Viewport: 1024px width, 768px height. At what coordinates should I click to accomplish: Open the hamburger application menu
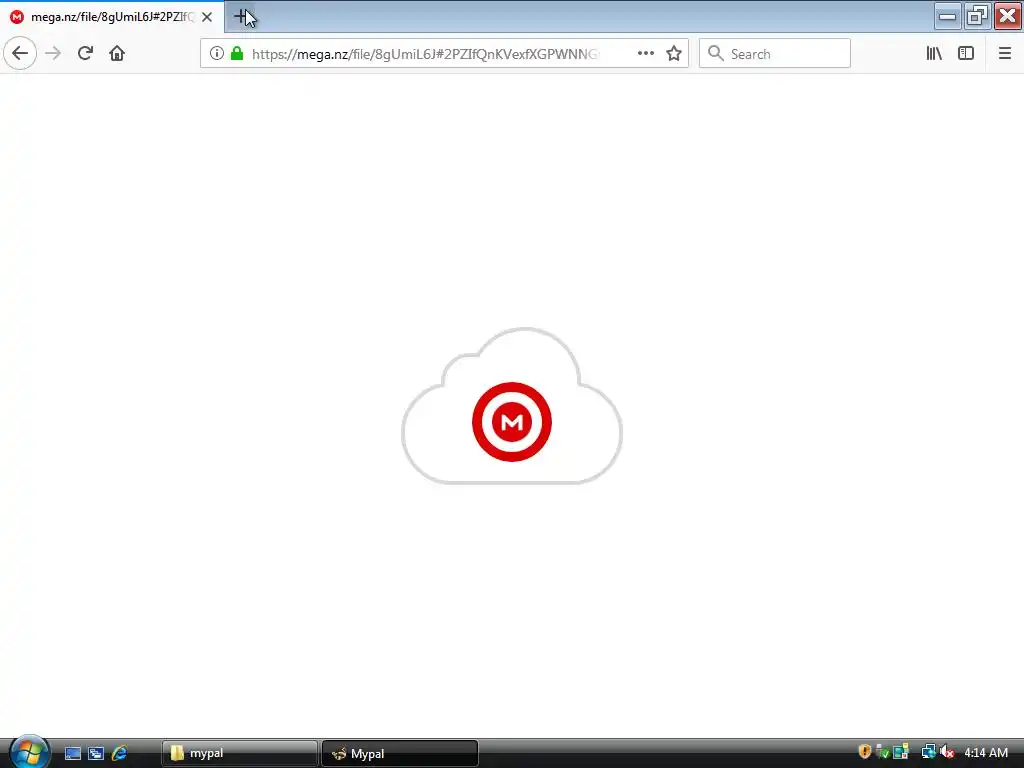[x=1005, y=54]
